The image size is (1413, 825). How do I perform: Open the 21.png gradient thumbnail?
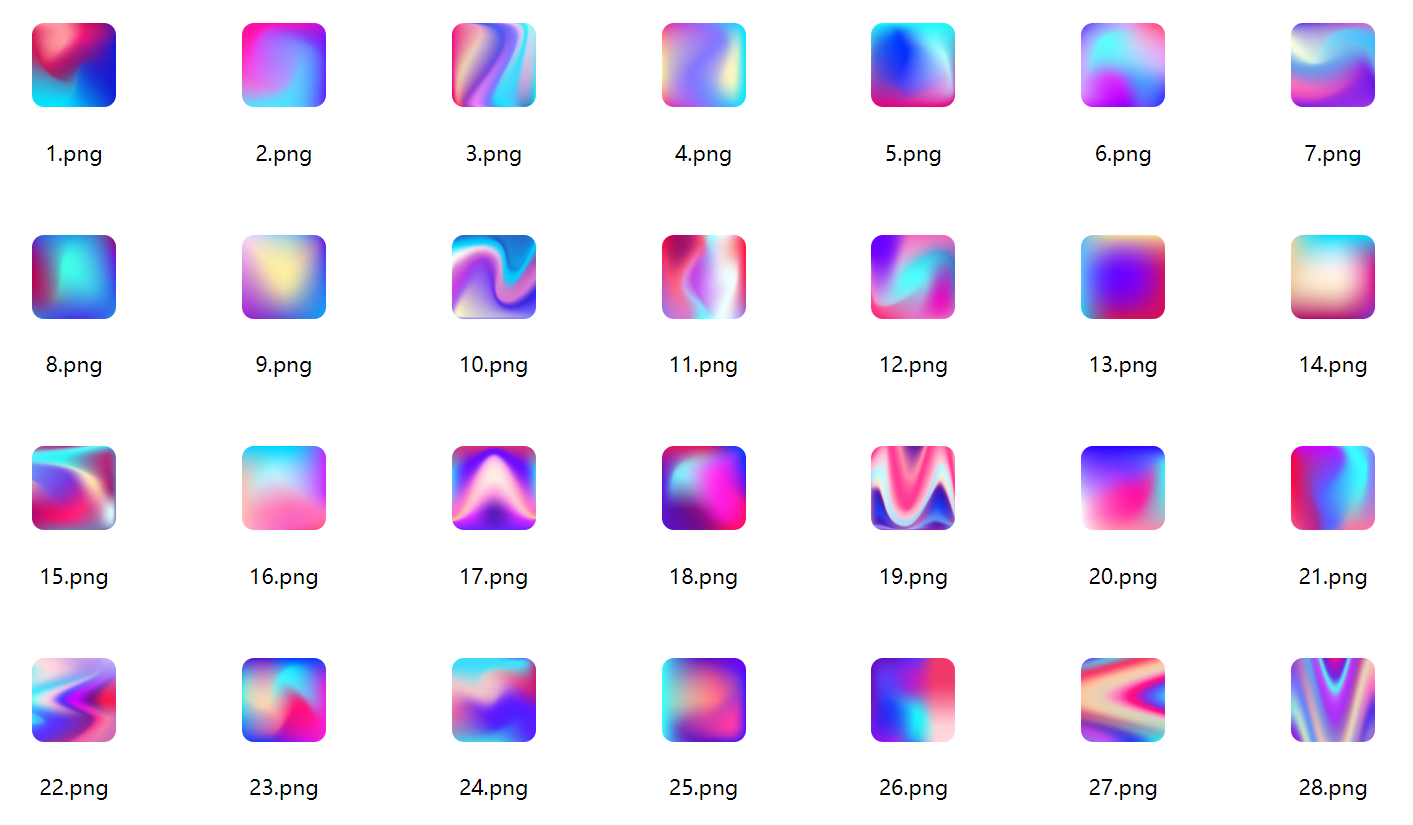(1333, 488)
